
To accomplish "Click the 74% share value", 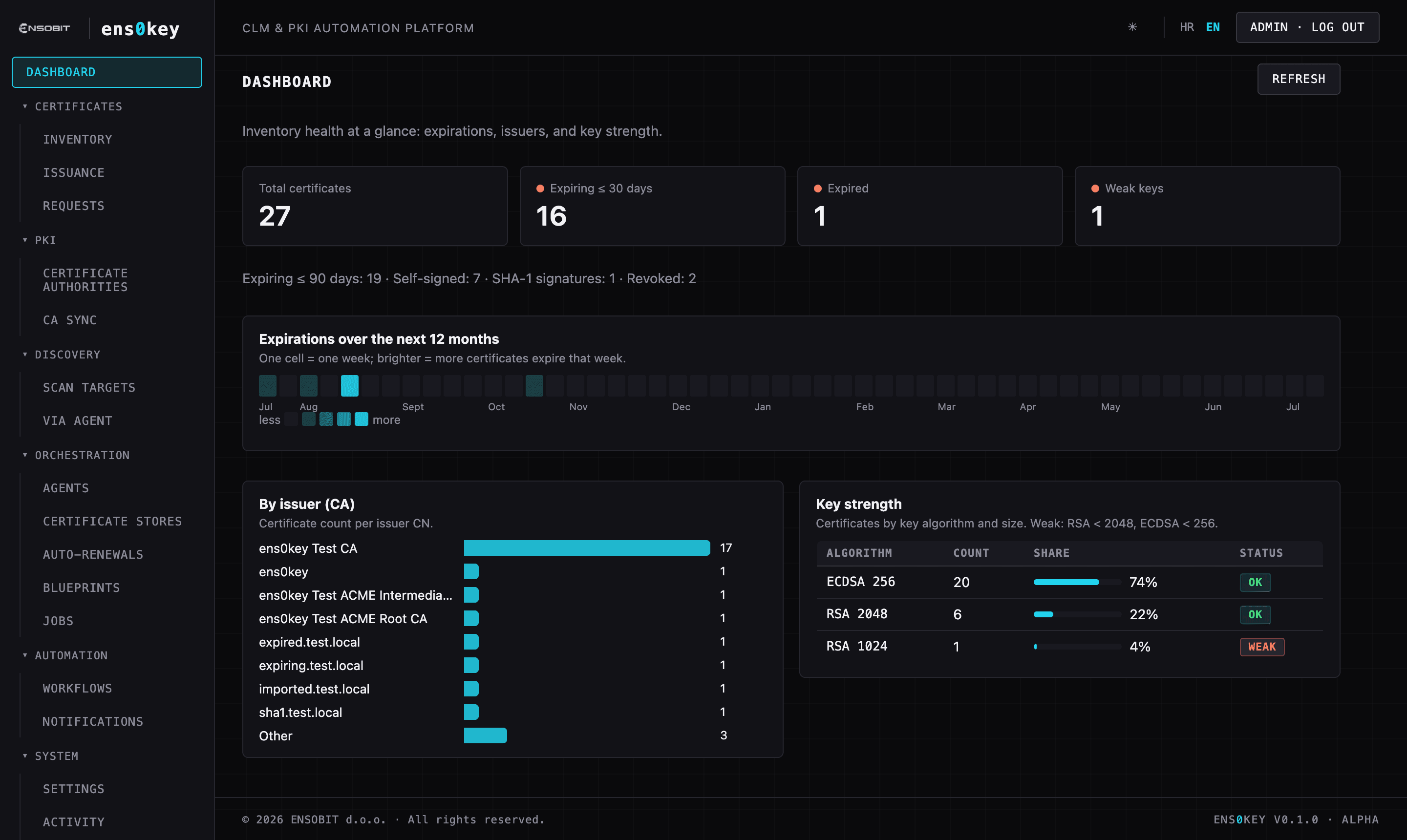I will click(x=1143, y=583).
